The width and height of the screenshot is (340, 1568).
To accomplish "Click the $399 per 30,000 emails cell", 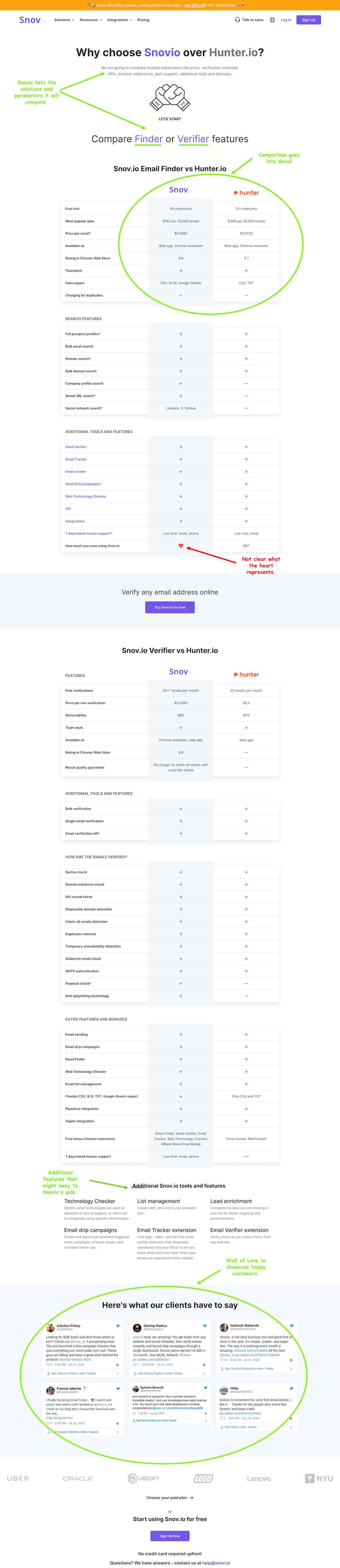I will point(246,221).
